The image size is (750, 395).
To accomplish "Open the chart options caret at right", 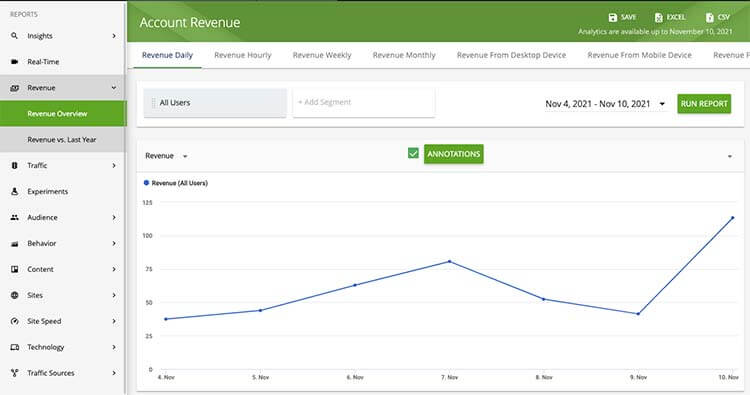I will [729, 156].
